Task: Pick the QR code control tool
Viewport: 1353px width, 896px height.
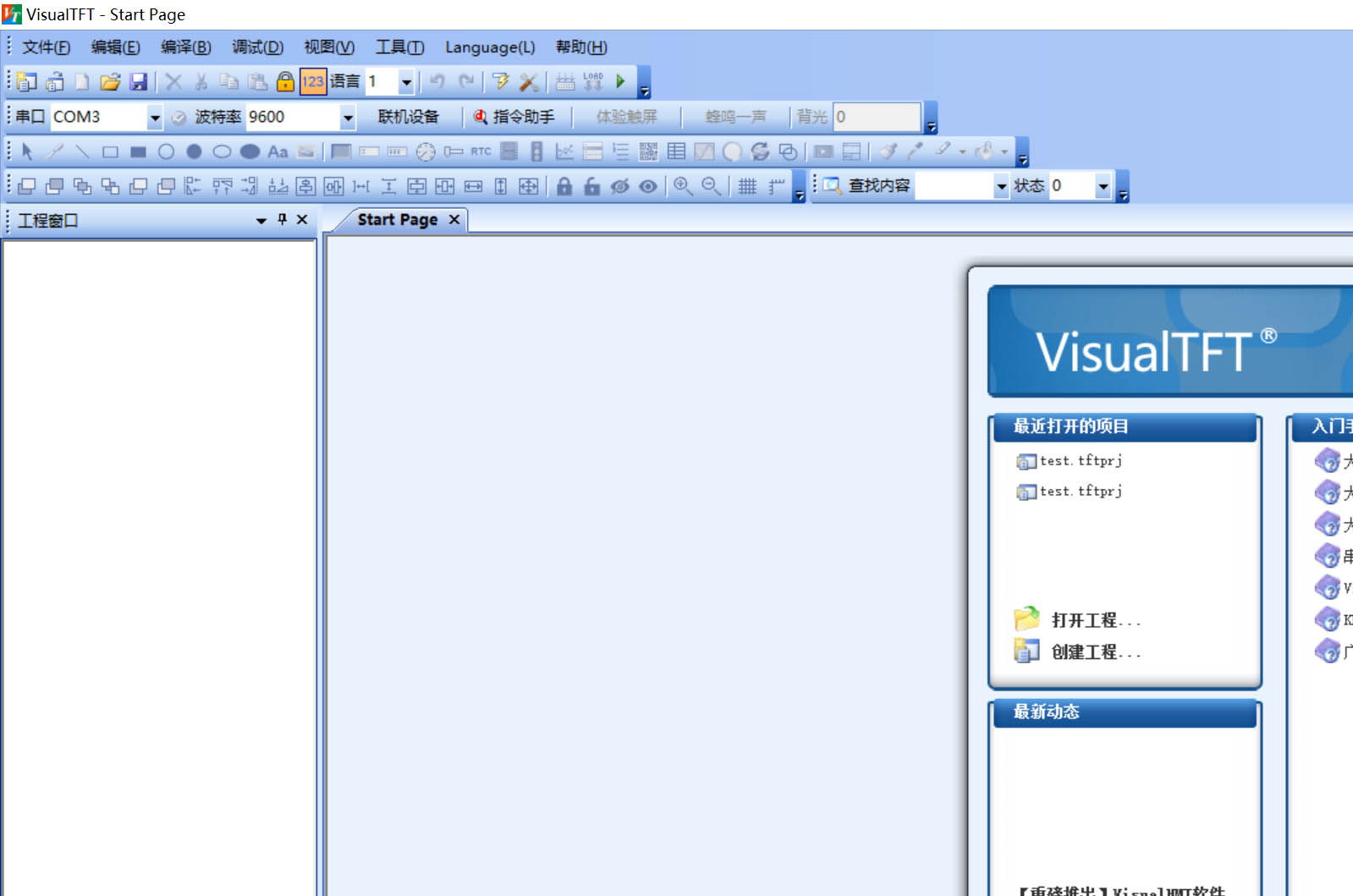Action: 648,151
